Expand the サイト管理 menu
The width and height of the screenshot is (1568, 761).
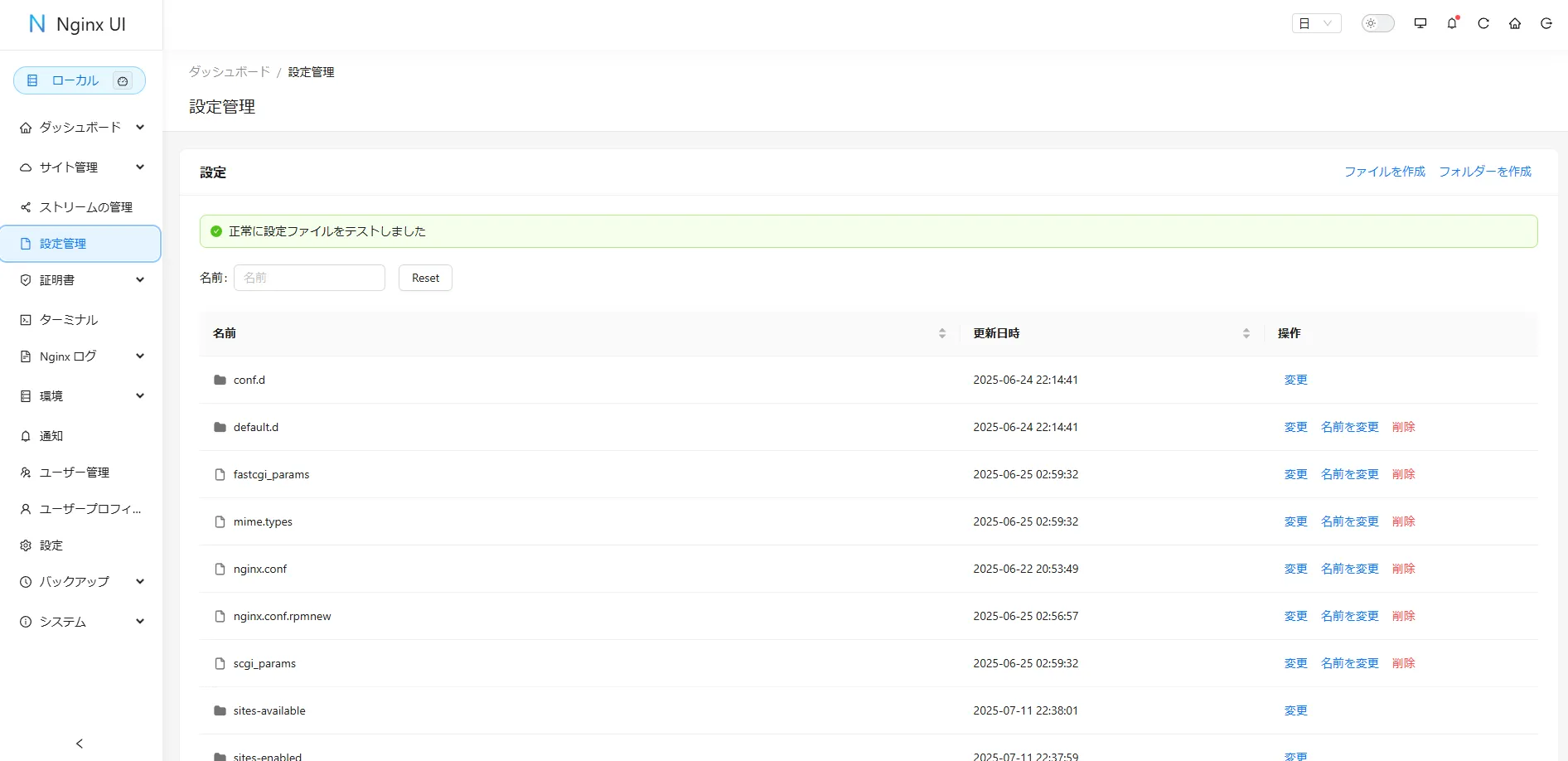click(81, 167)
